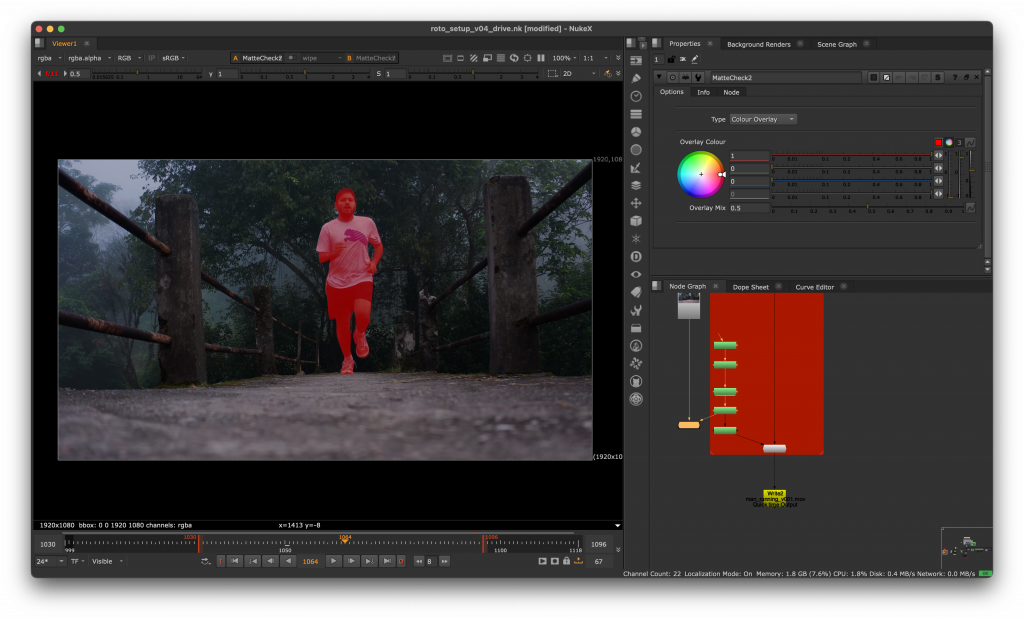The image size is (1024, 619).
Task: Open the Time nodes clock icon
Action: pos(636,96)
